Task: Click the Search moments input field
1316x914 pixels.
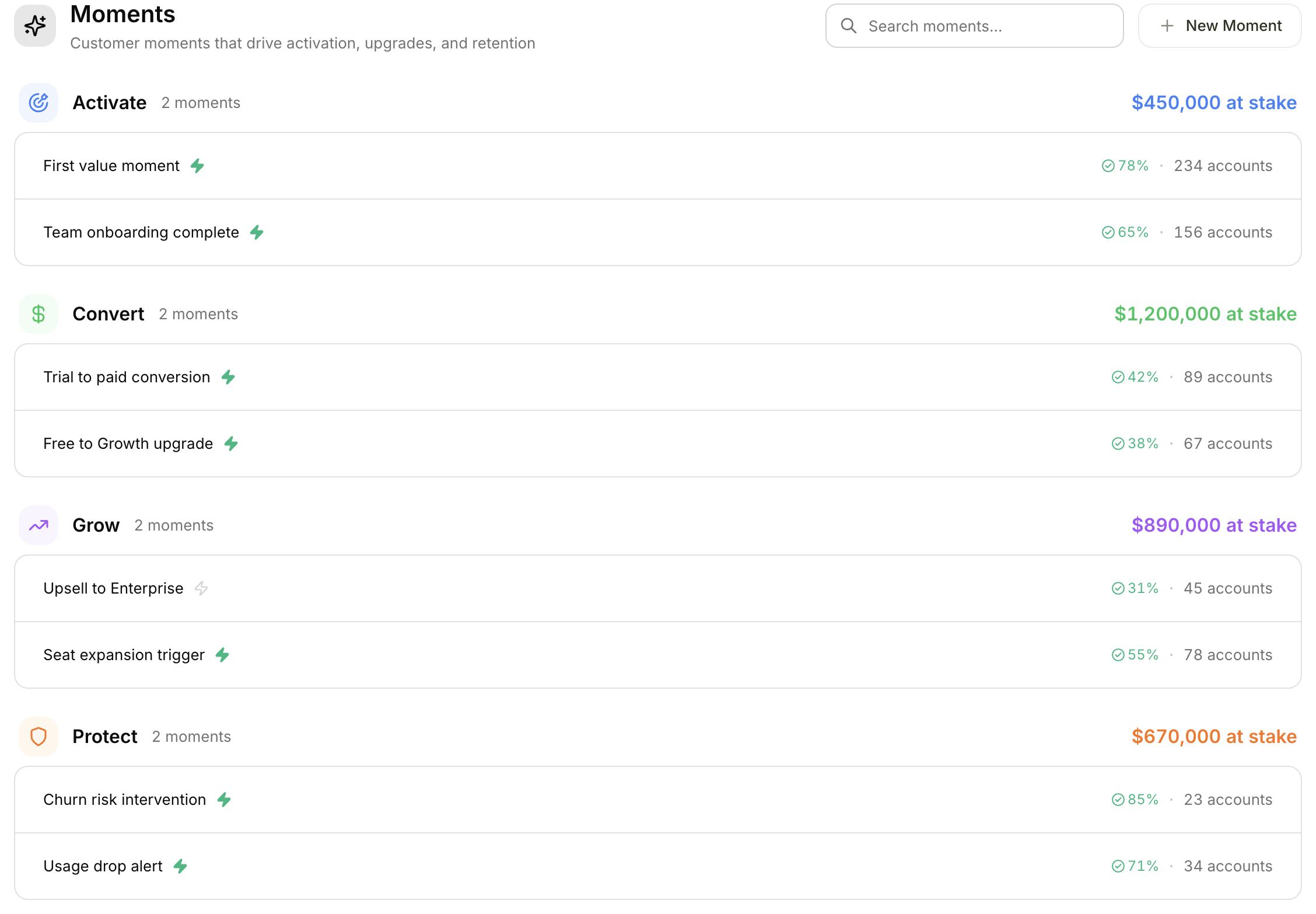Action: tap(974, 26)
